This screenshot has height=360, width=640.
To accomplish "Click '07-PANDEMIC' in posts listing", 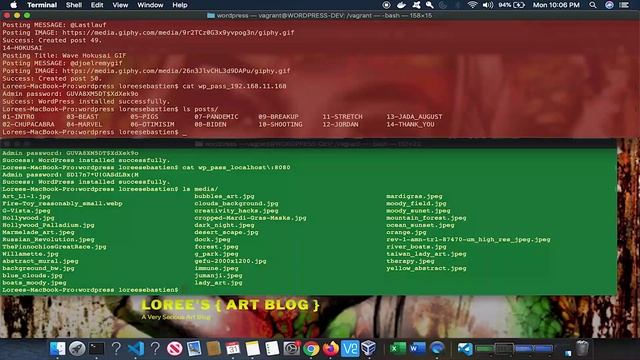I will click(216, 117).
